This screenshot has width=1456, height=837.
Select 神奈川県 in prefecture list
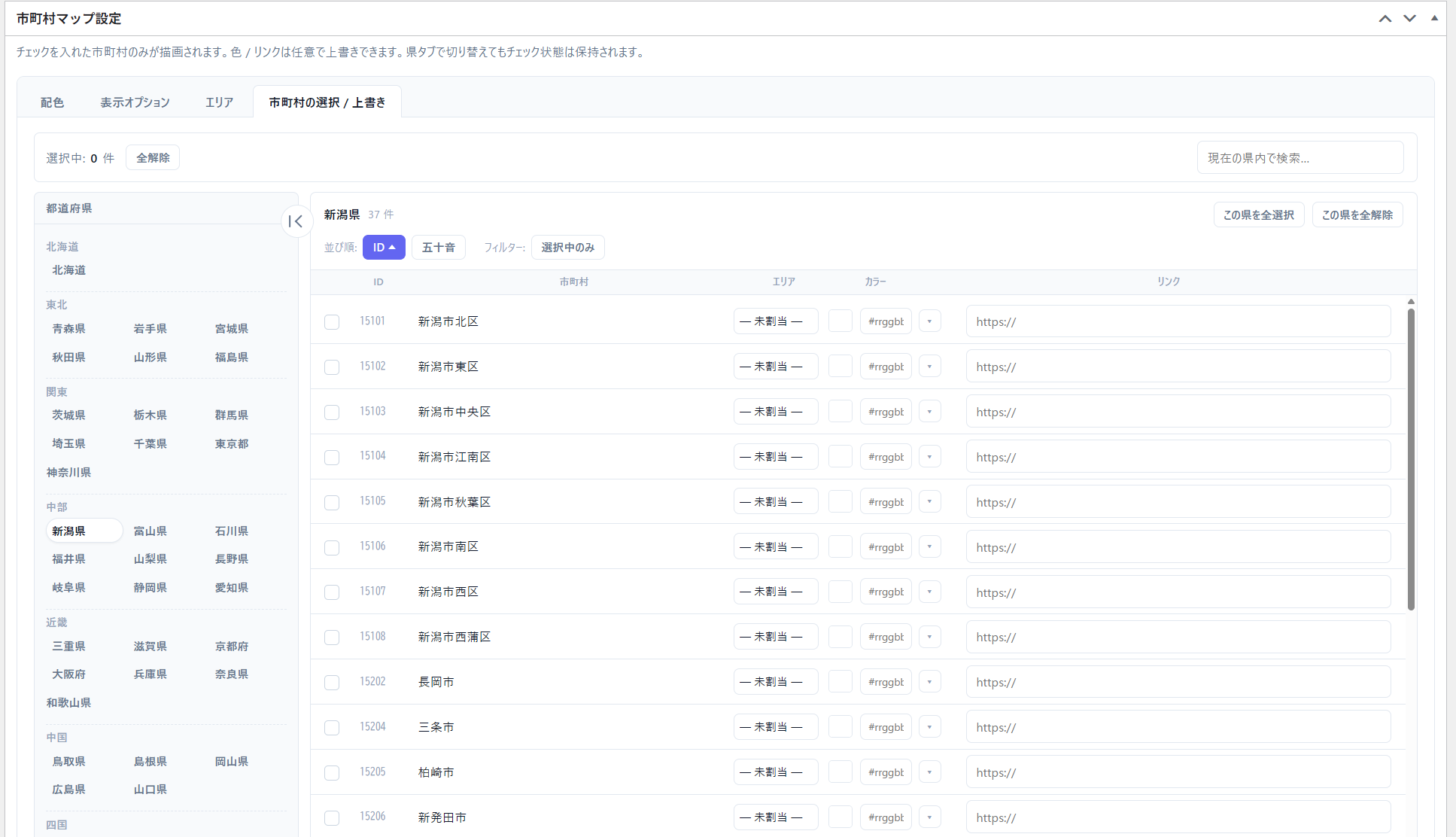[68, 473]
